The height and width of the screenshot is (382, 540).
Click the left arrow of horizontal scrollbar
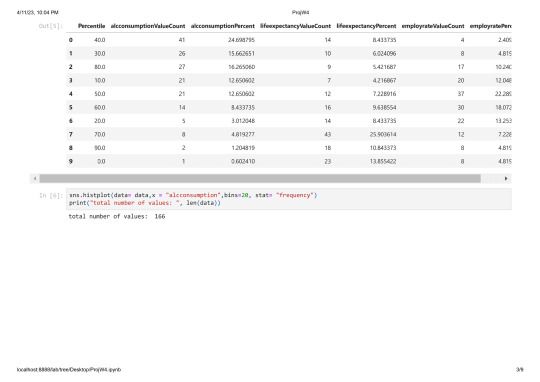35,178
